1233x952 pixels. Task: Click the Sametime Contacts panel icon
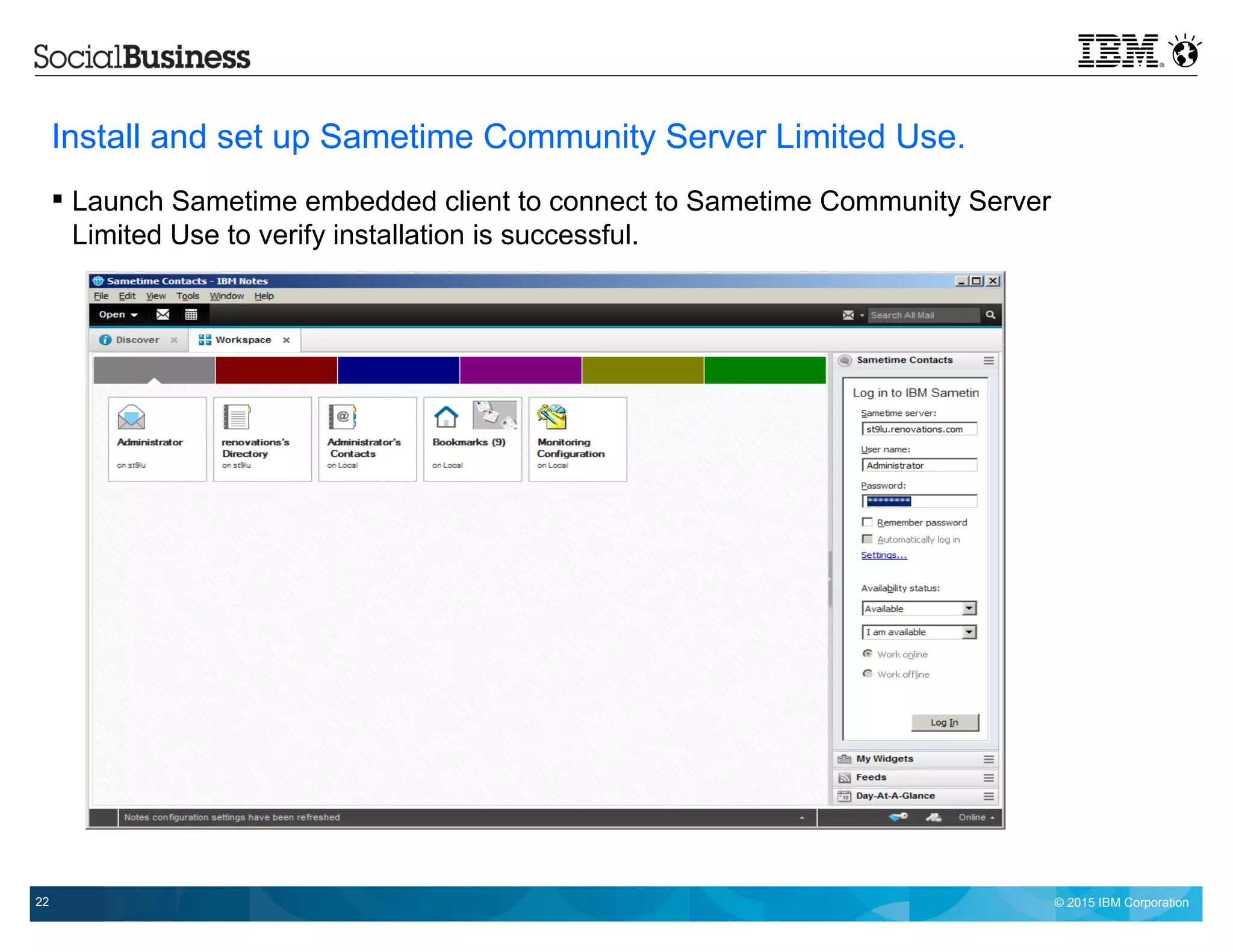845,360
